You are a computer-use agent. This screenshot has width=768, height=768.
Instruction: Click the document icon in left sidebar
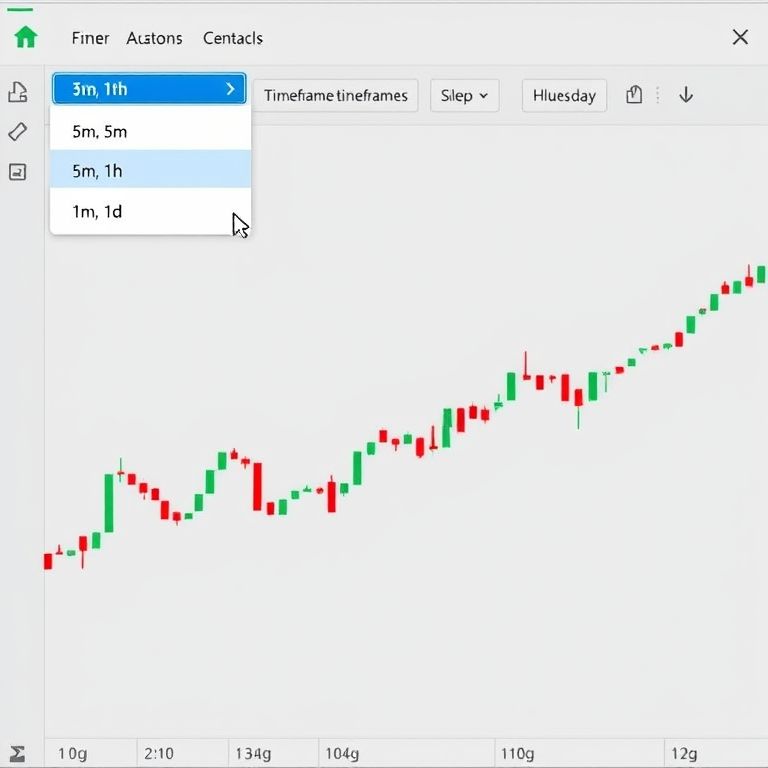[17, 93]
